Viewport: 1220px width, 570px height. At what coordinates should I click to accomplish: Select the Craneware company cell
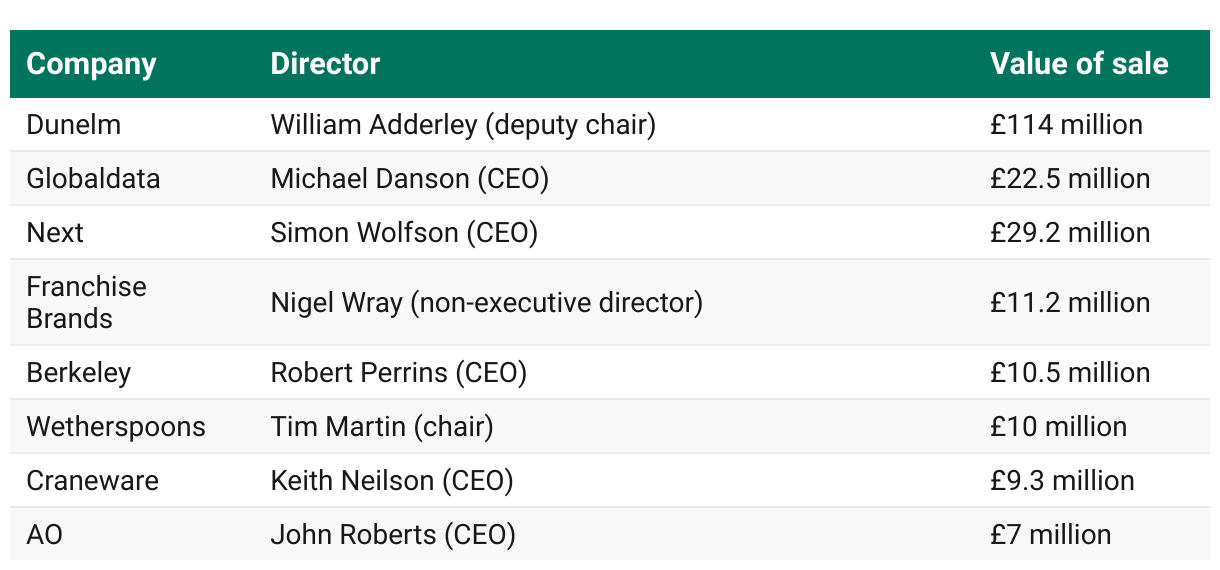[92, 481]
